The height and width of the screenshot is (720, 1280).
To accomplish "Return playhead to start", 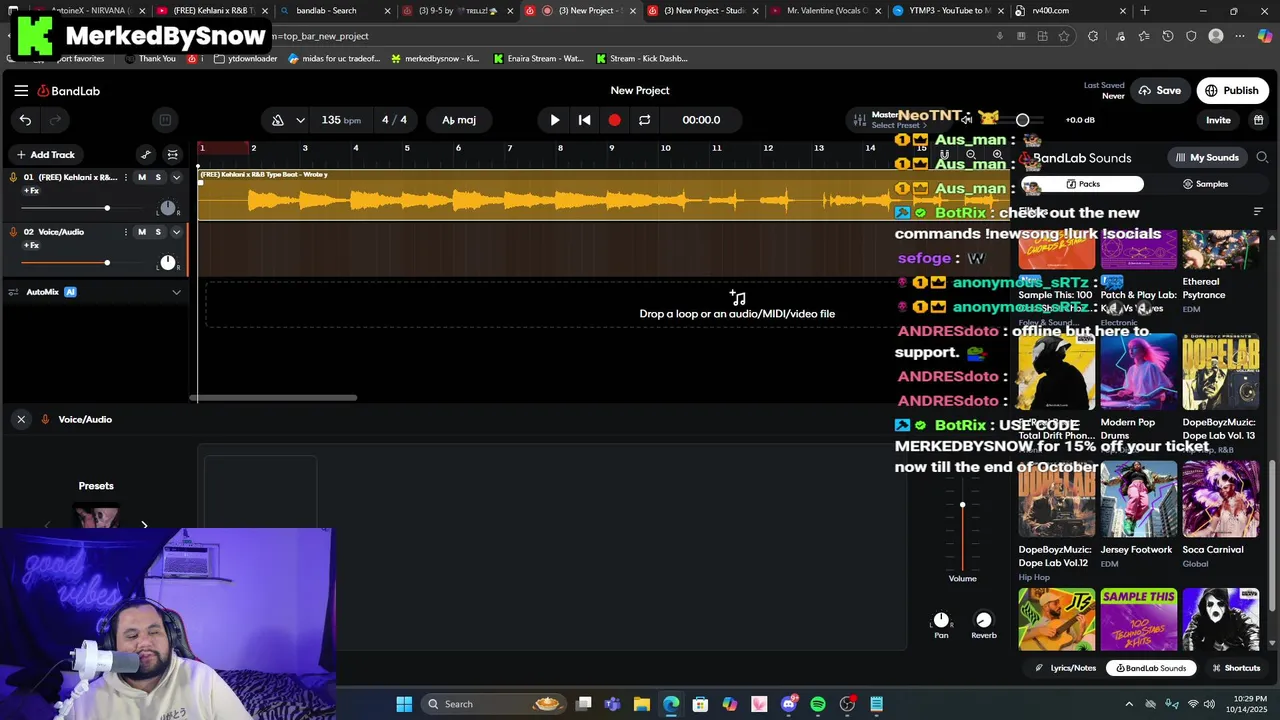I will (584, 120).
